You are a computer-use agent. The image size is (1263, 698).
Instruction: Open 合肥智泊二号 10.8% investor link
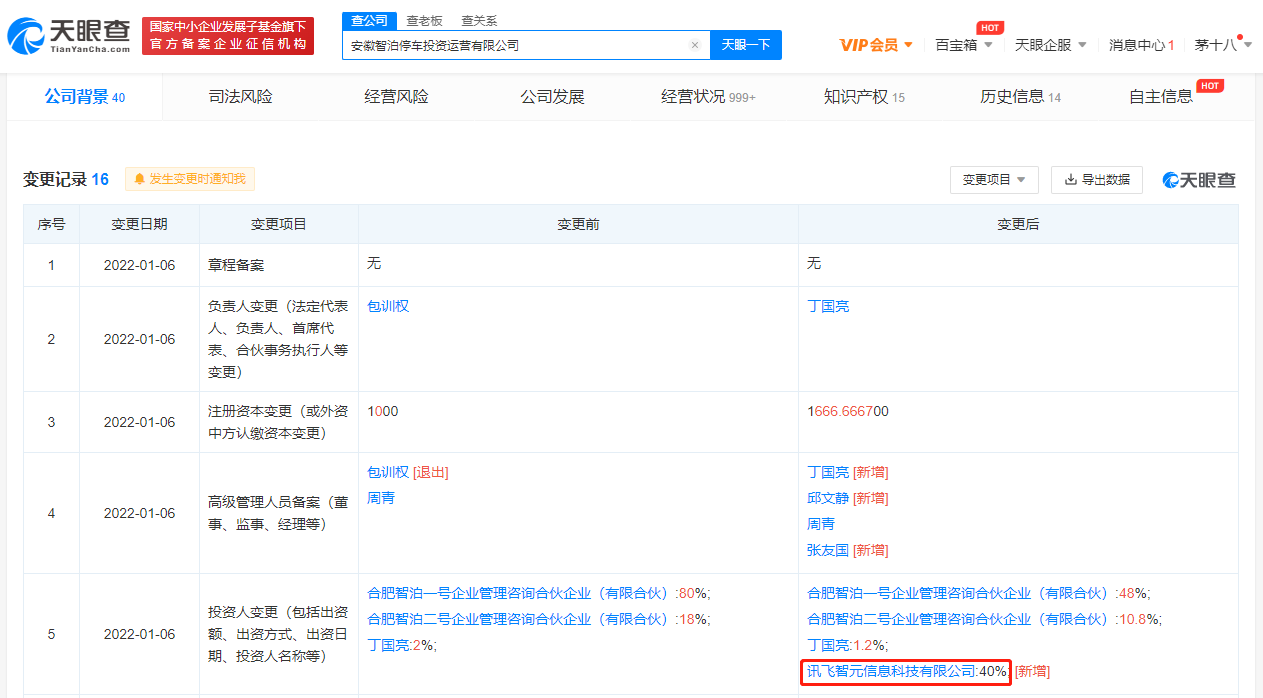pyautogui.click(x=960, y=619)
